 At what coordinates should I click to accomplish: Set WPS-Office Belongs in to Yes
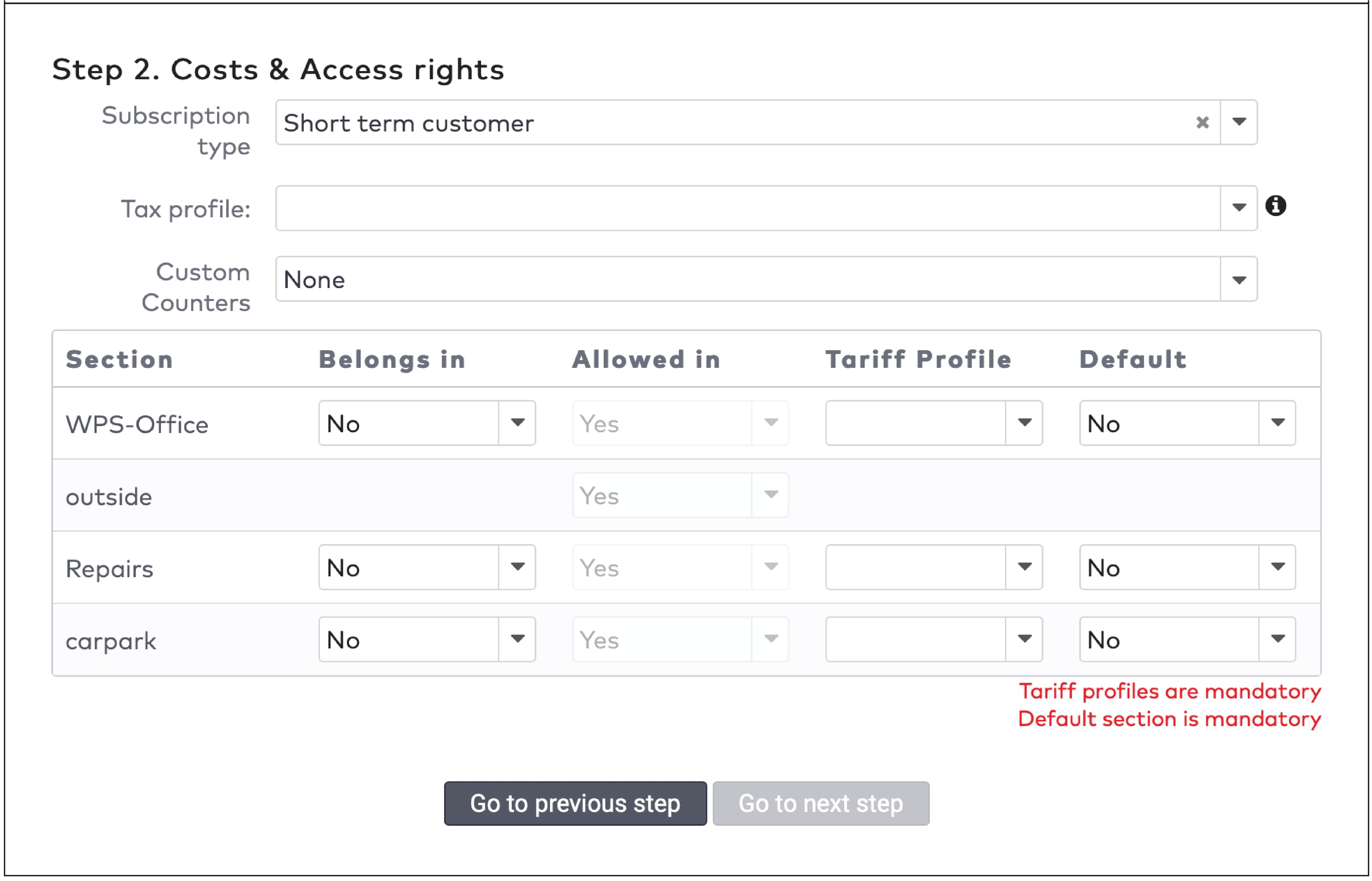(426, 423)
